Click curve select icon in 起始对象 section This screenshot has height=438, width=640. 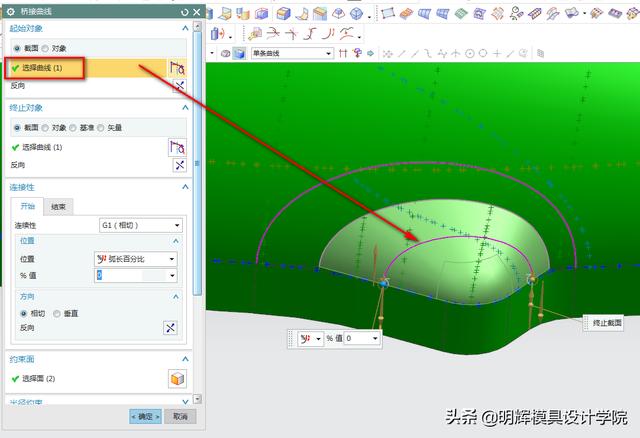pyautogui.click(x=177, y=68)
